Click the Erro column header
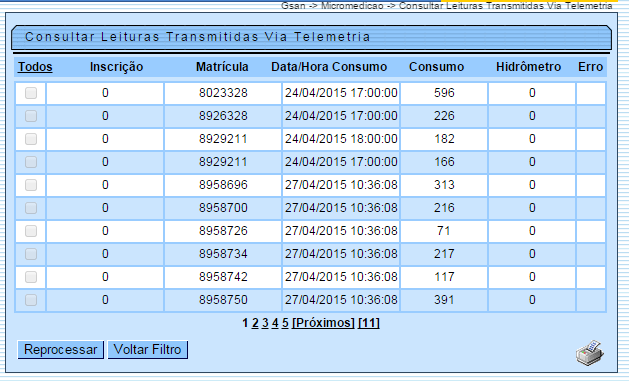 (x=590, y=67)
